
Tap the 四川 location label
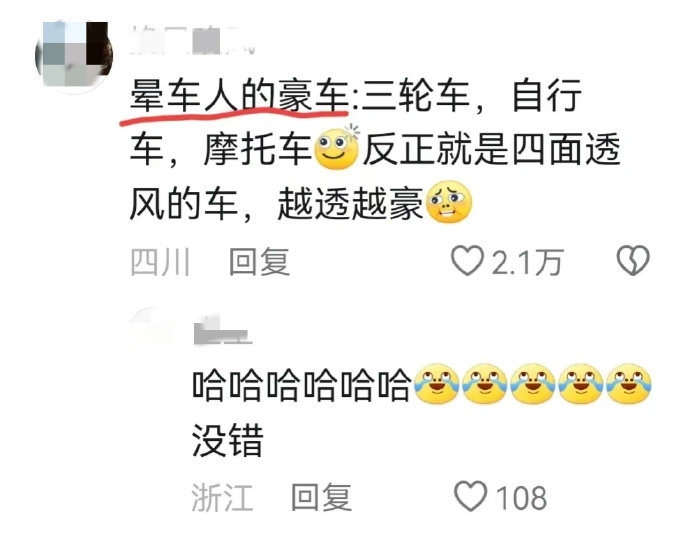click(x=161, y=262)
